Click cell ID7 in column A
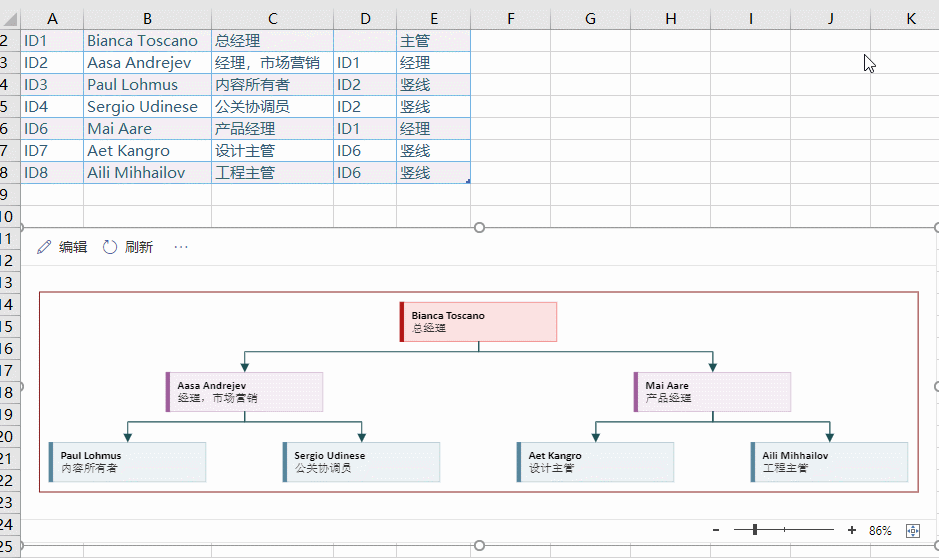The width and height of the screenshot is (939, 558). (x=52, y=151)
